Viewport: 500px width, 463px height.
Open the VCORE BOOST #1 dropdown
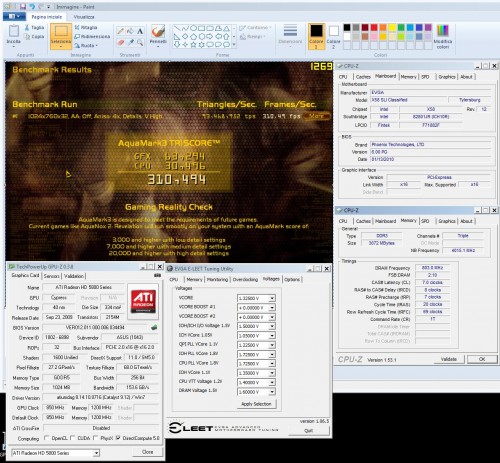[272, 307]
